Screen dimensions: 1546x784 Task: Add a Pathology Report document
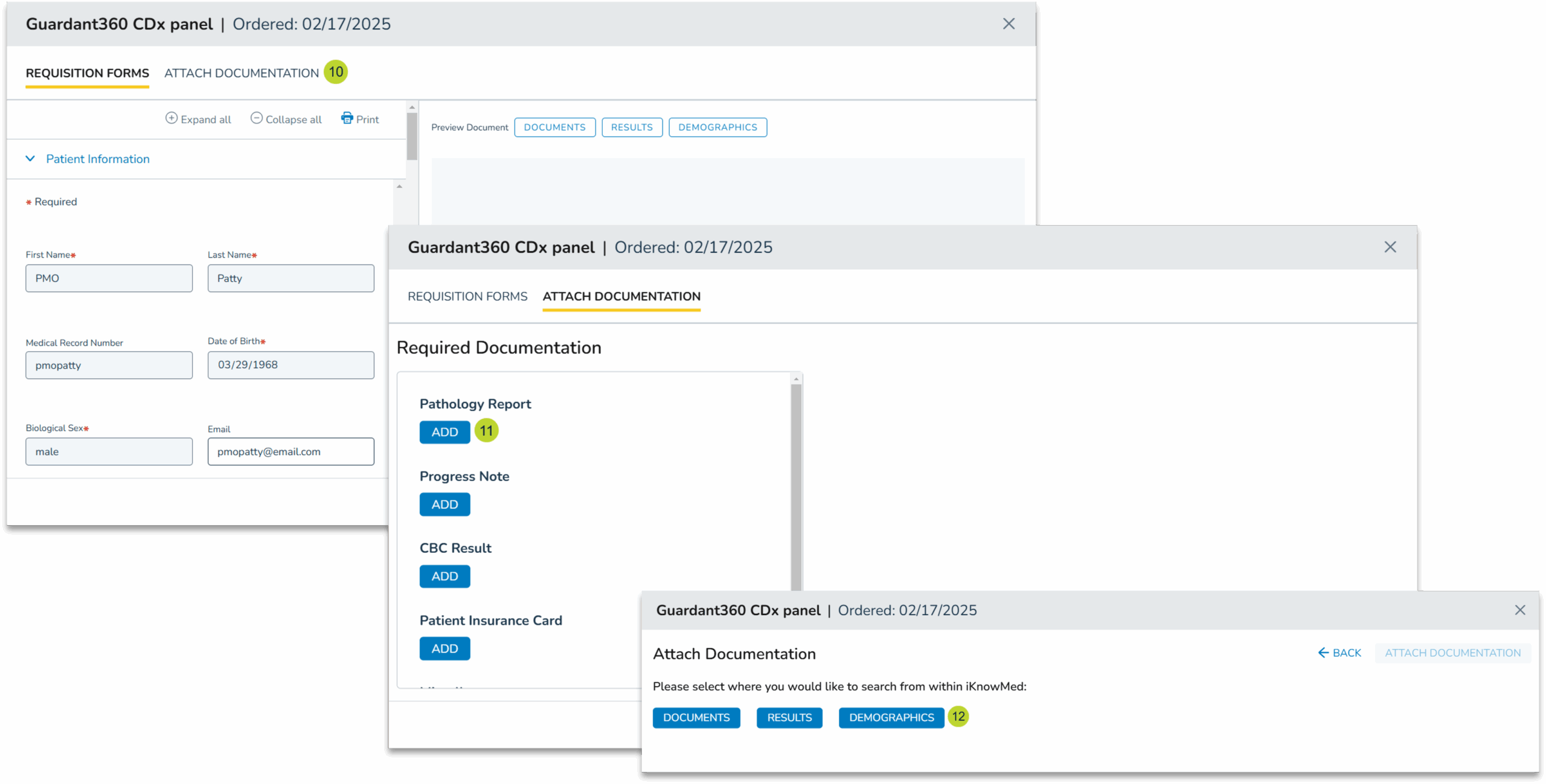444,432
